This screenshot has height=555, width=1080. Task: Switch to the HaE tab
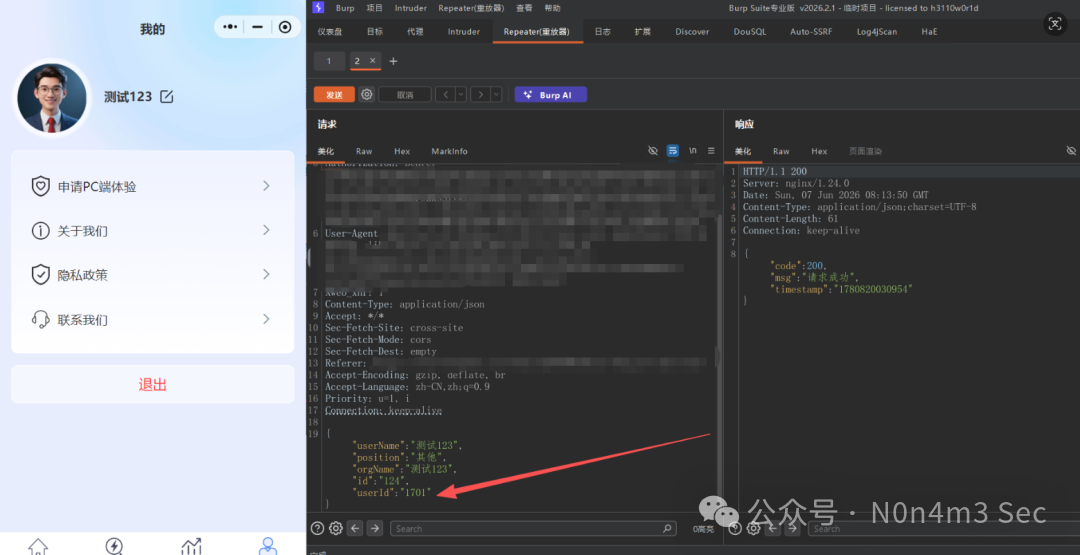[929, 32]
